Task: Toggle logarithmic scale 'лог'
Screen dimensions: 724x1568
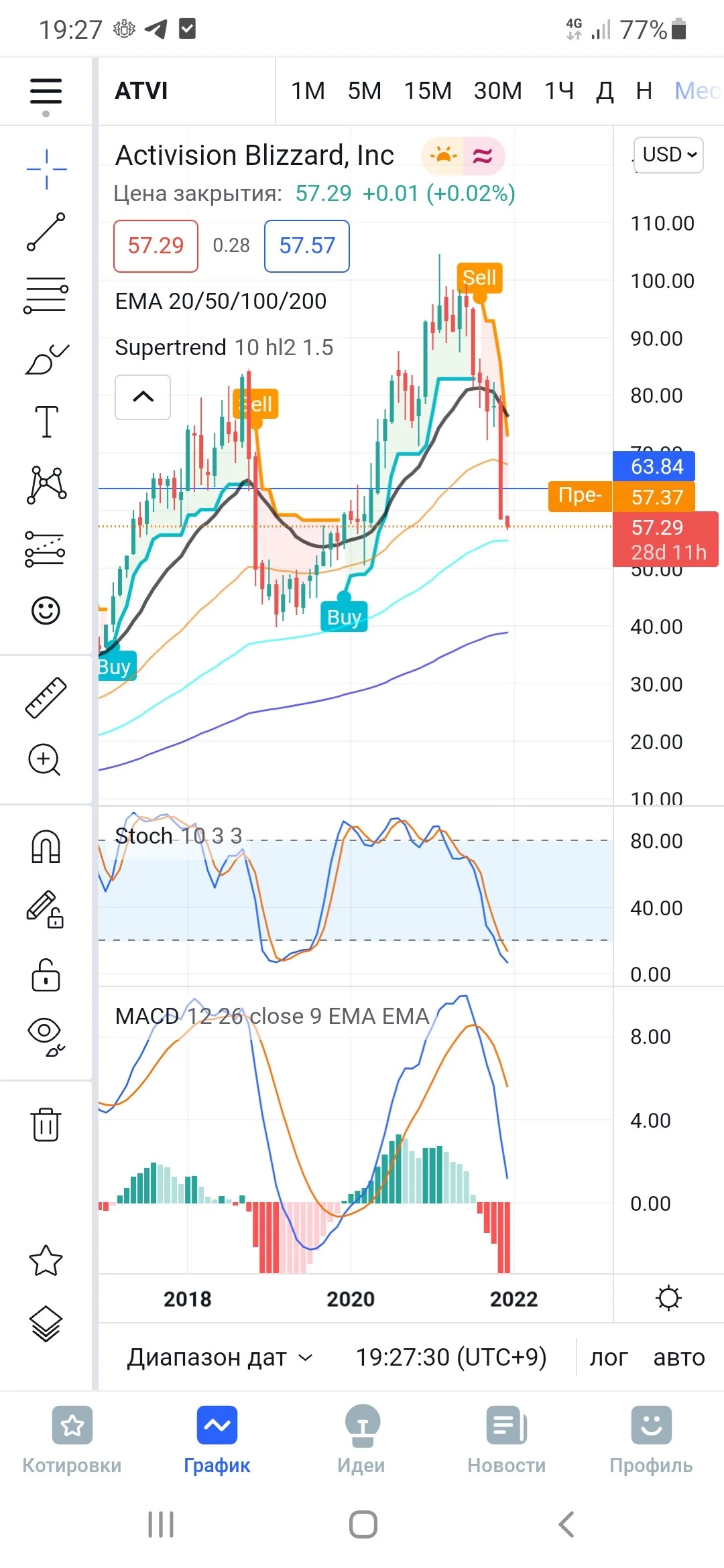Action: [609, 1357]
